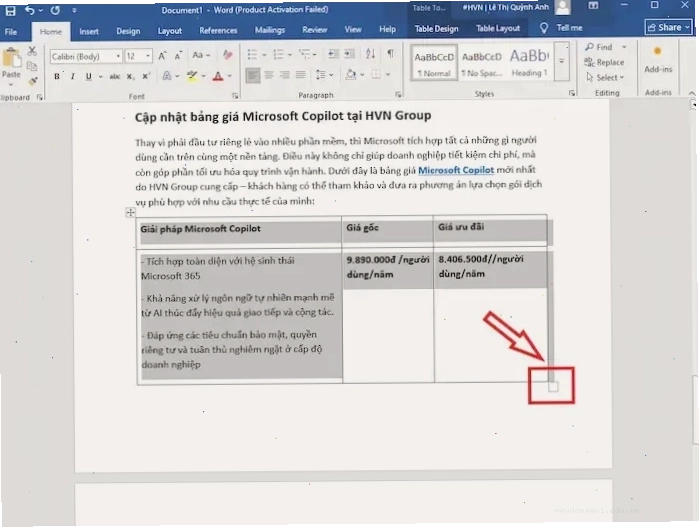Click the red Font Color swatch
The height and width of the screenshot is (527, 699).
click(x=218, y=76)
